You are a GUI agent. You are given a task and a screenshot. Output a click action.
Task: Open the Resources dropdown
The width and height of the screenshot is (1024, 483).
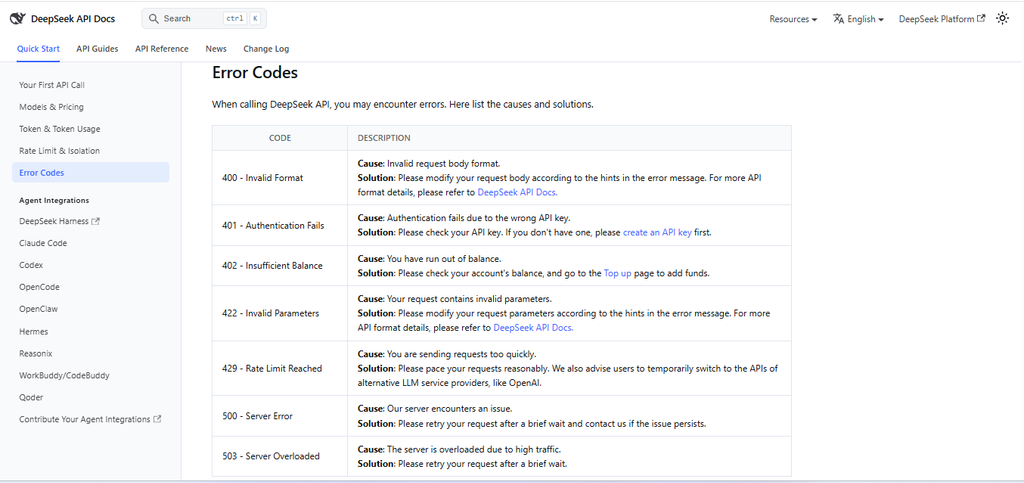point(793,19)
